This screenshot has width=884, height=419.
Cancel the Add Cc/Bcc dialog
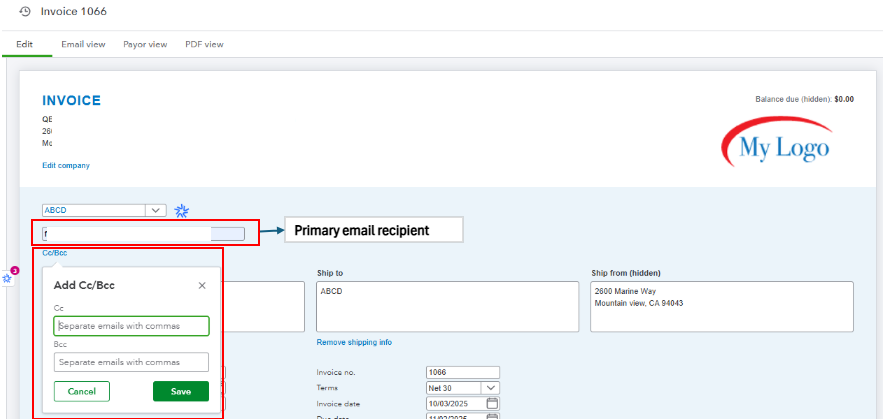[82, 391]
